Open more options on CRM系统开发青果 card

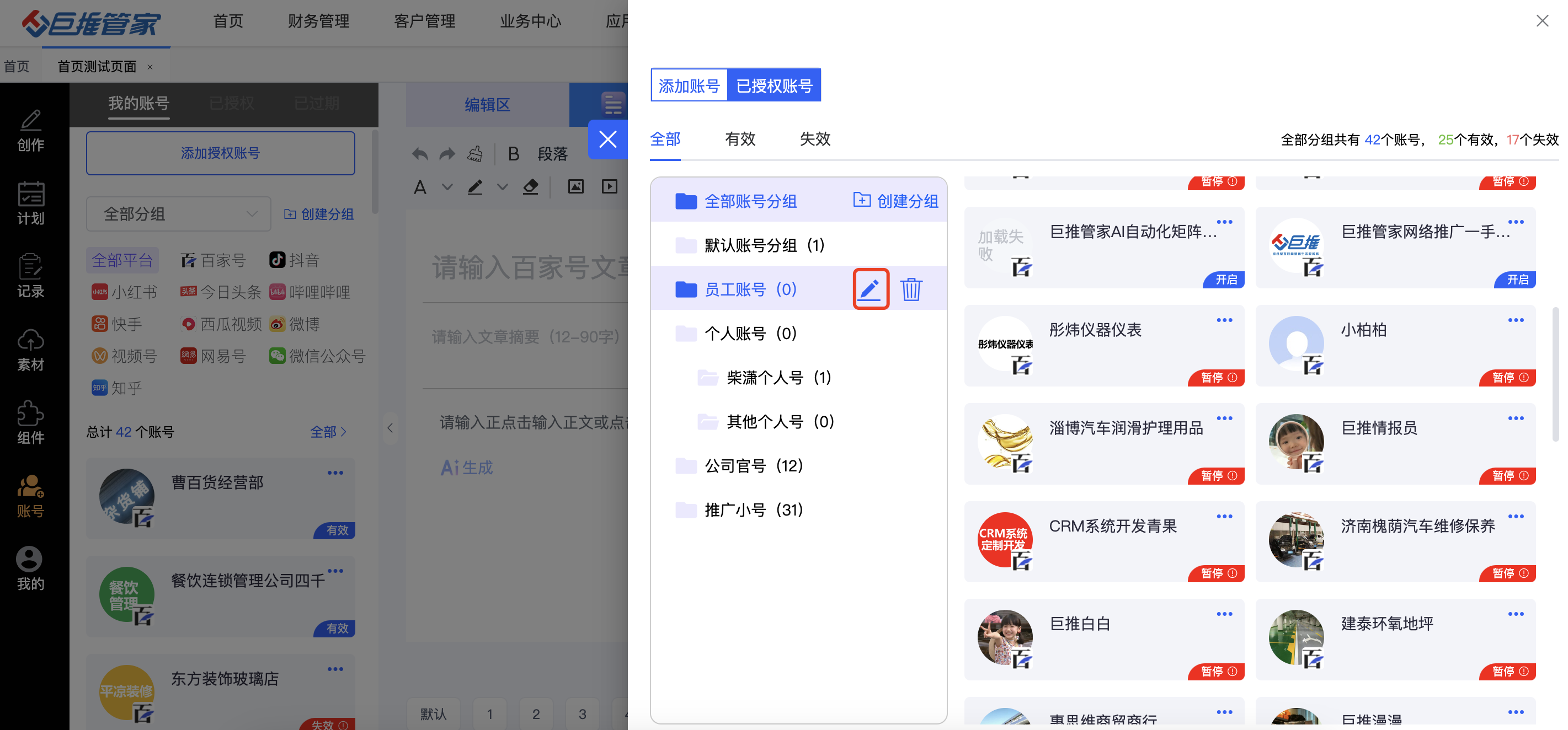(x=1224, y=517)
